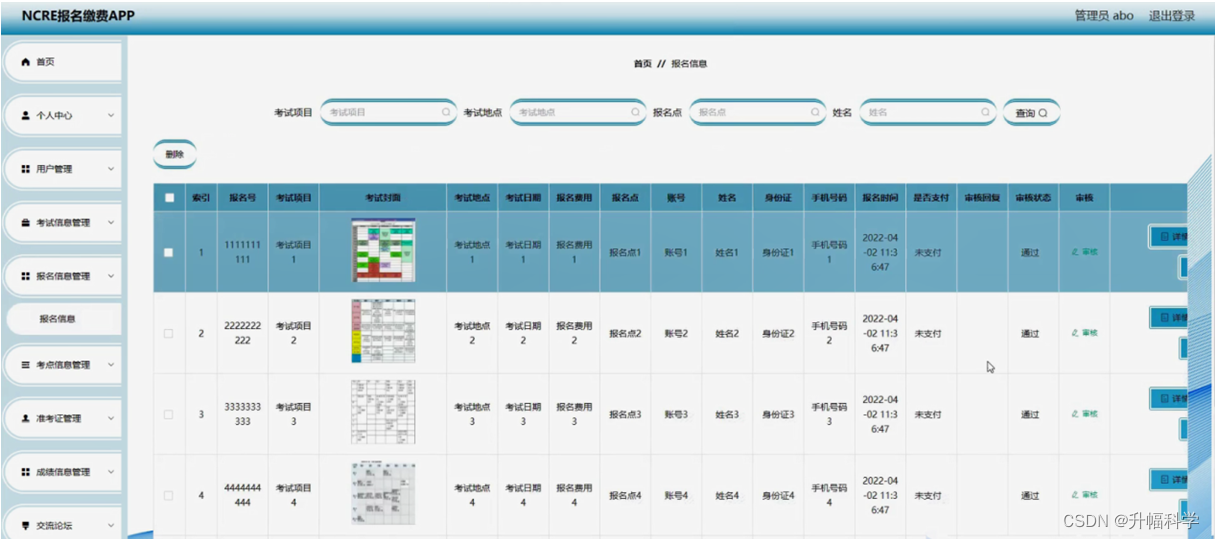Check the checkbox for row 3

[x=169, y=414]
